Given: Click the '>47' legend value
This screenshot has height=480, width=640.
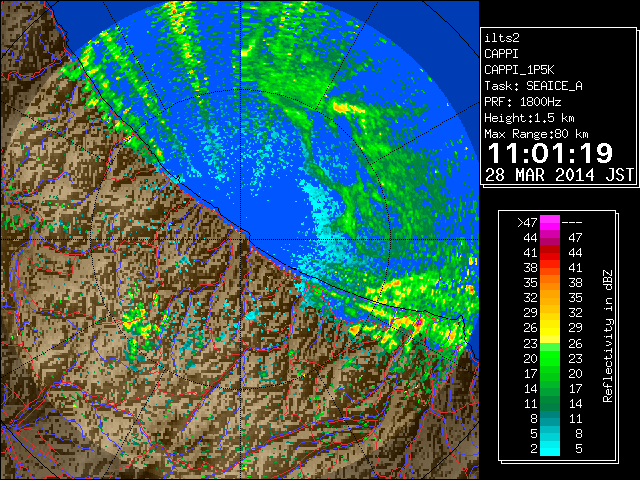Looking at the screenshot, I should coord(527,222).
